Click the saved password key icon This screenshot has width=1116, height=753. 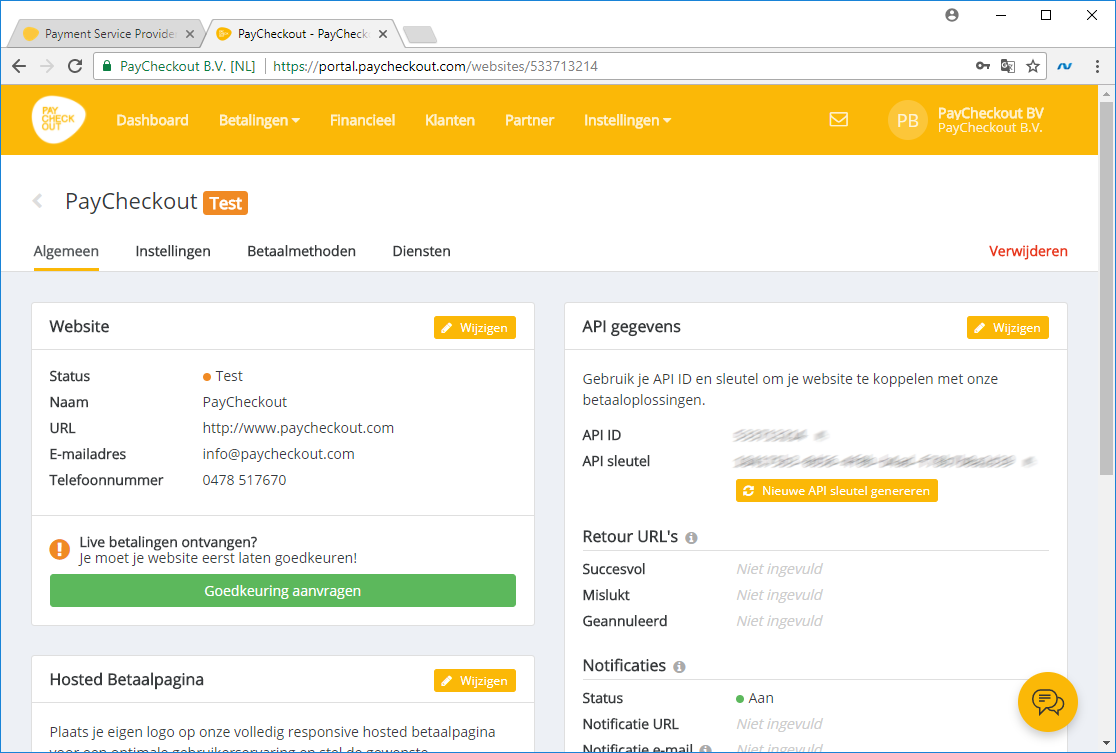point(983,66)
